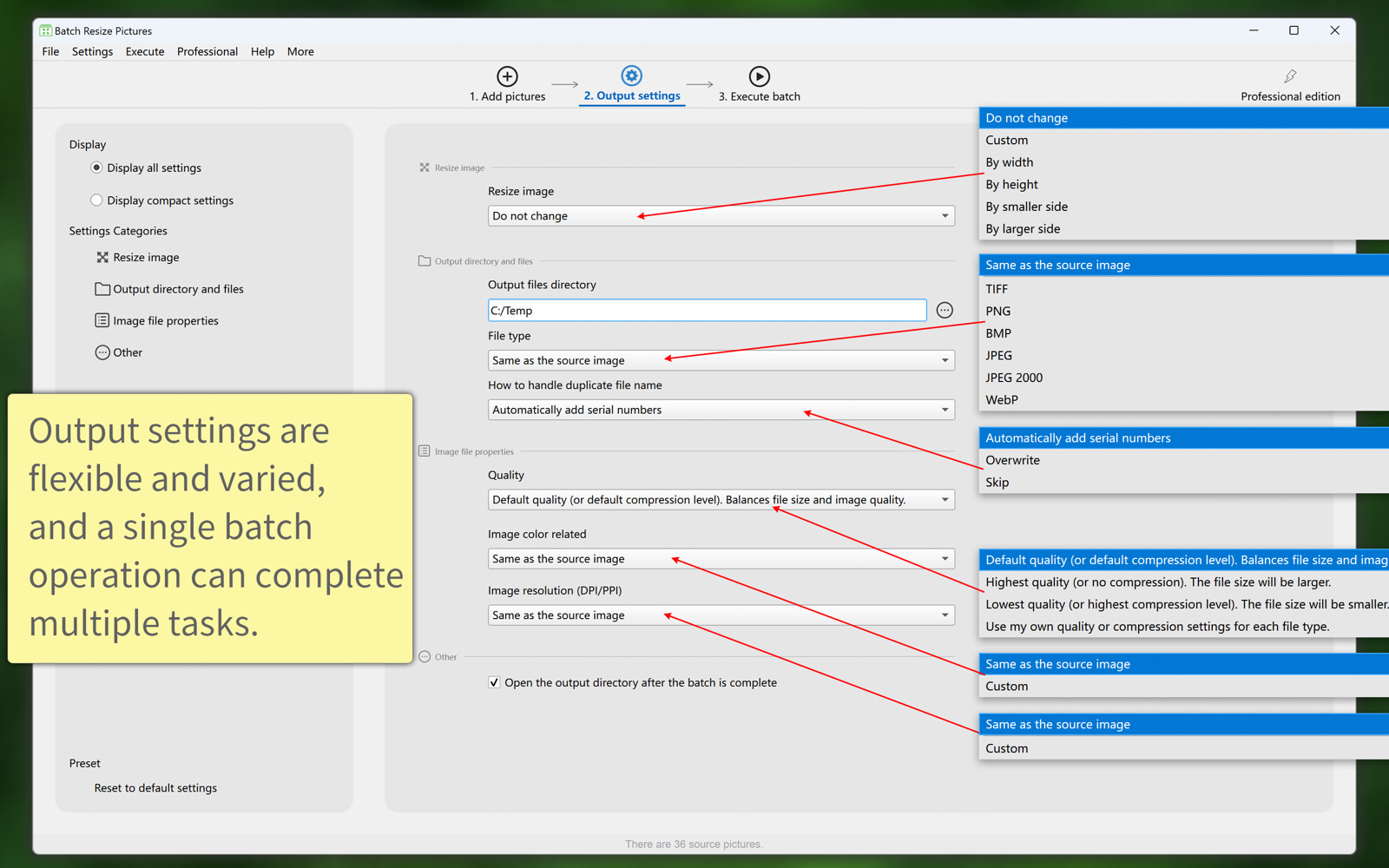
Task: Toggle Open the output directory after batch checkbox
Action: (494, 682)
